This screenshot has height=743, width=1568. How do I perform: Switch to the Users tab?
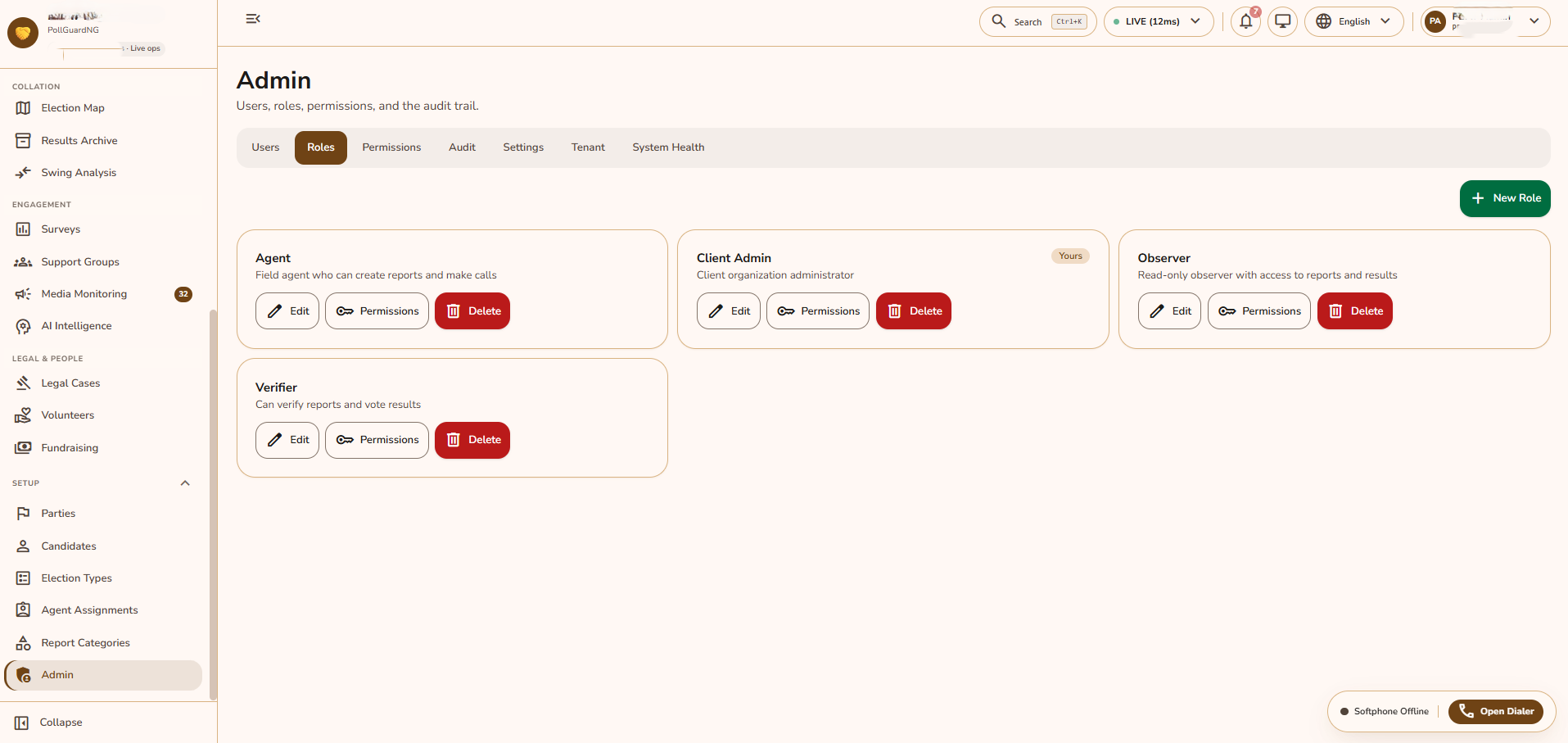click(265, 147)
